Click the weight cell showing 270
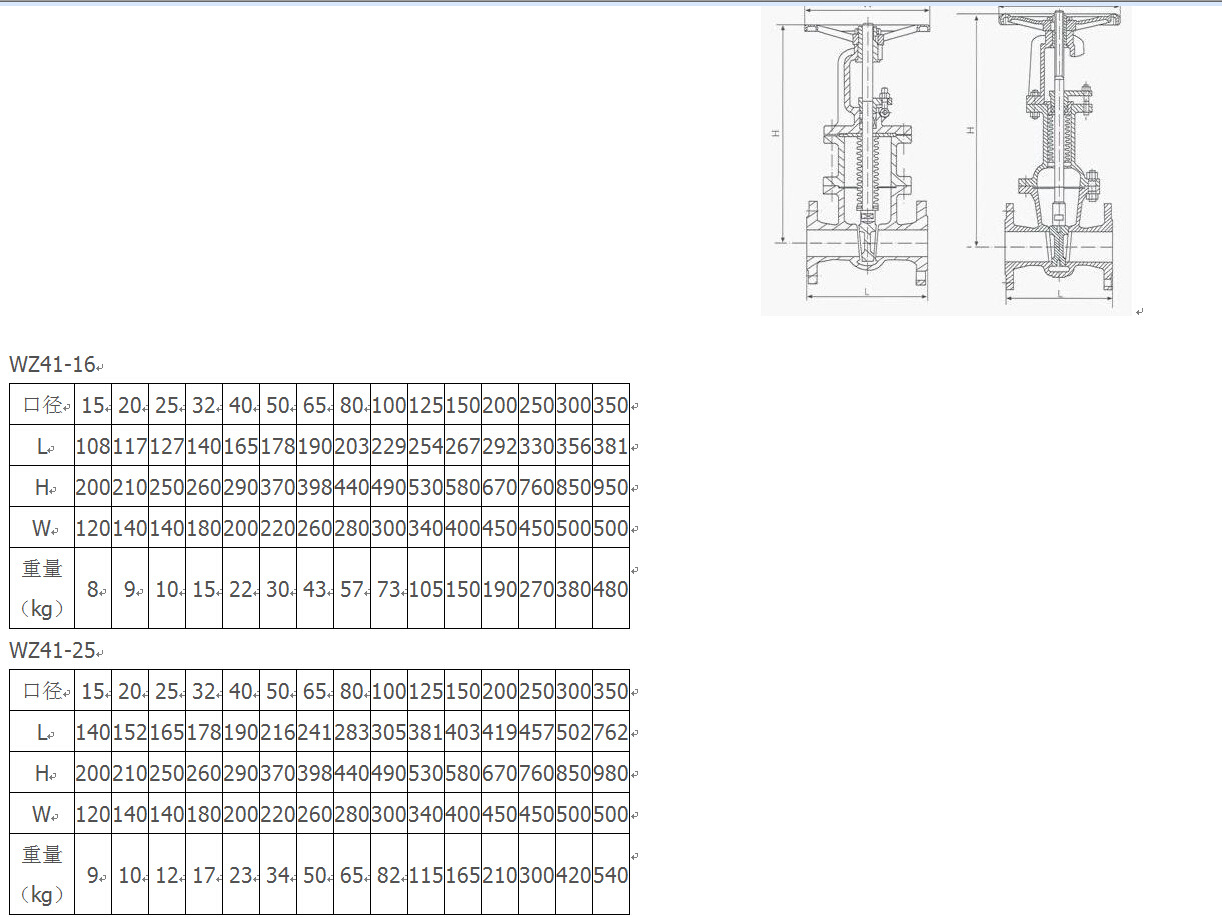The image size is (1222, 917). tap(537, 588)
